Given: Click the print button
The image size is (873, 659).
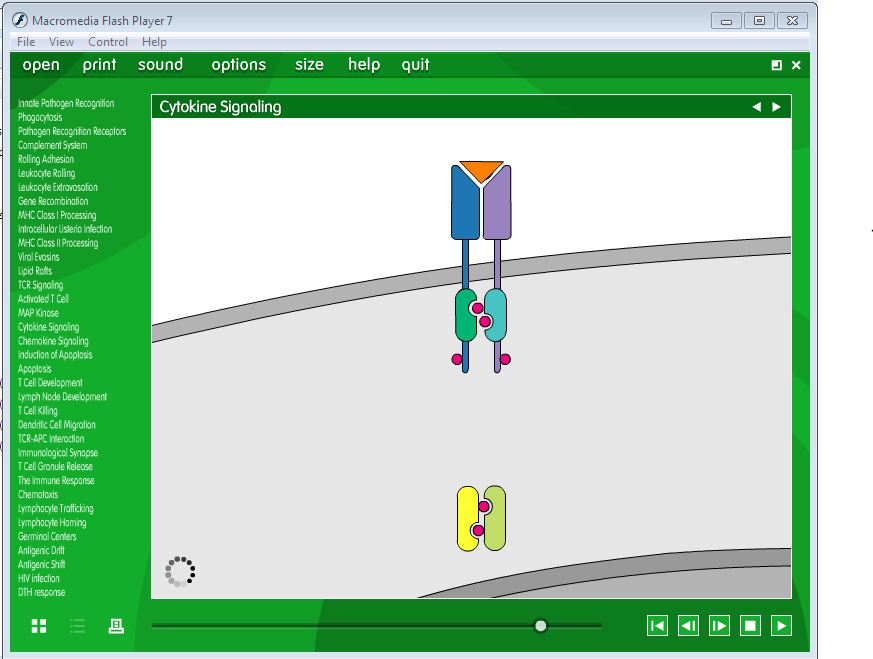Looking at the screenshot, I should [99, 65].
